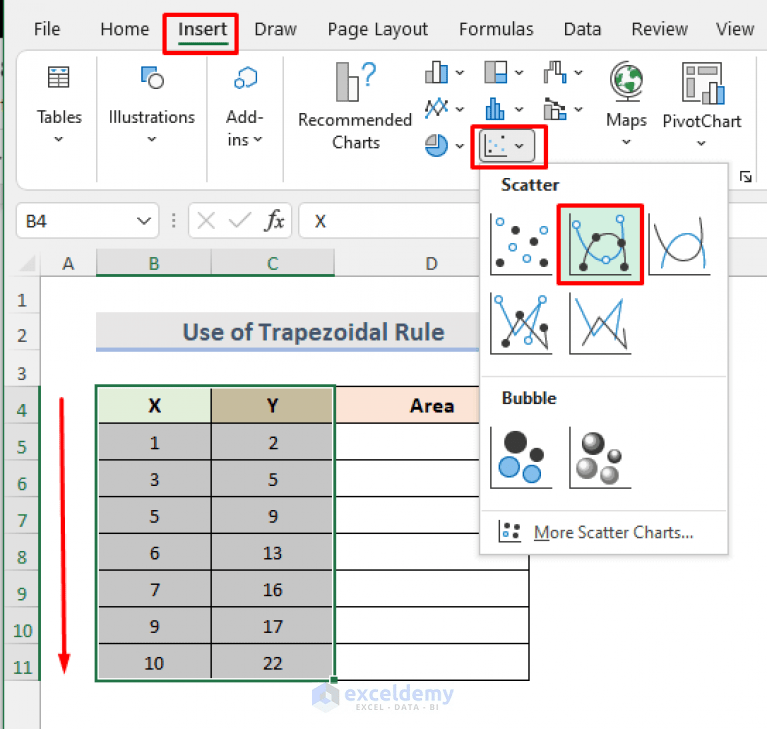Click the Select All corner triangle

pyautogui.click(x=27, y=263)
